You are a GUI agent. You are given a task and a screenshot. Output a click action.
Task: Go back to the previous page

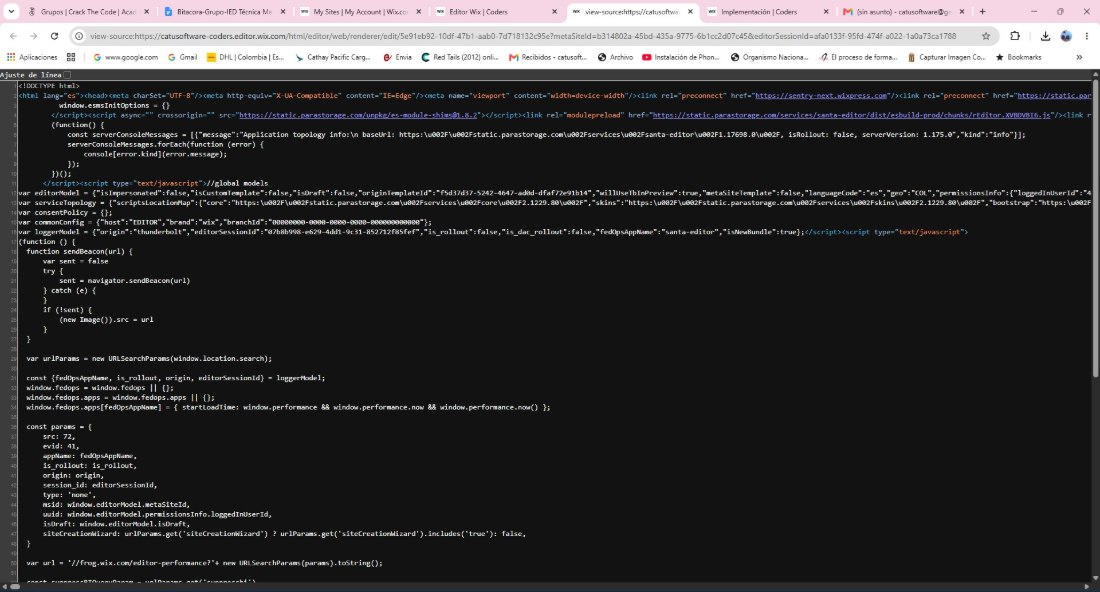(x=13, y=36)
